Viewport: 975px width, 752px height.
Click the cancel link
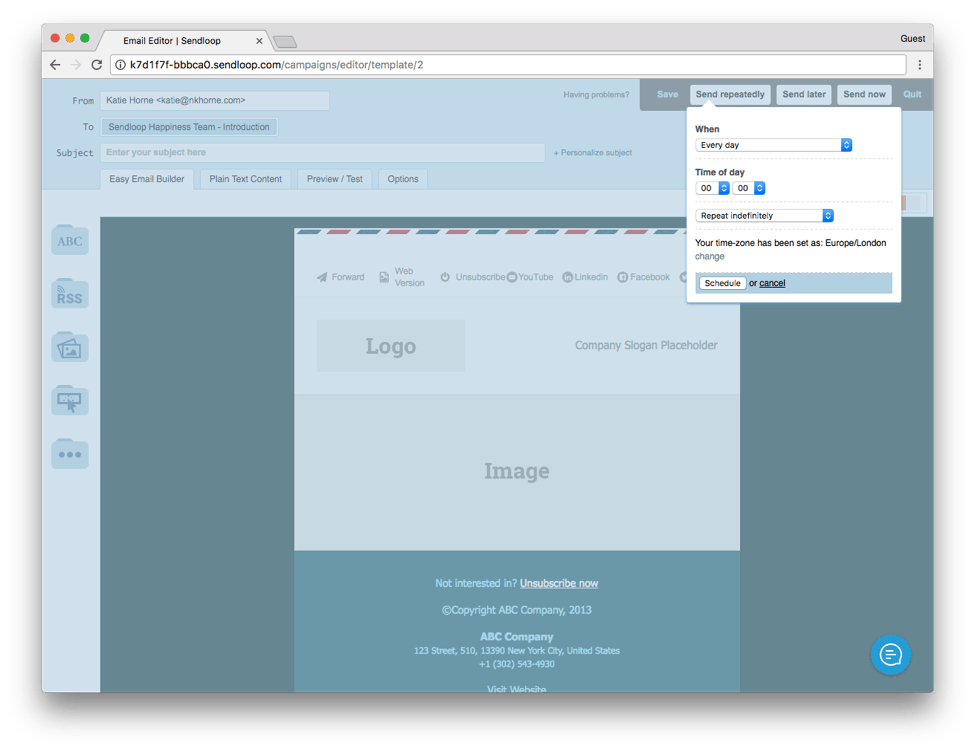772,283
